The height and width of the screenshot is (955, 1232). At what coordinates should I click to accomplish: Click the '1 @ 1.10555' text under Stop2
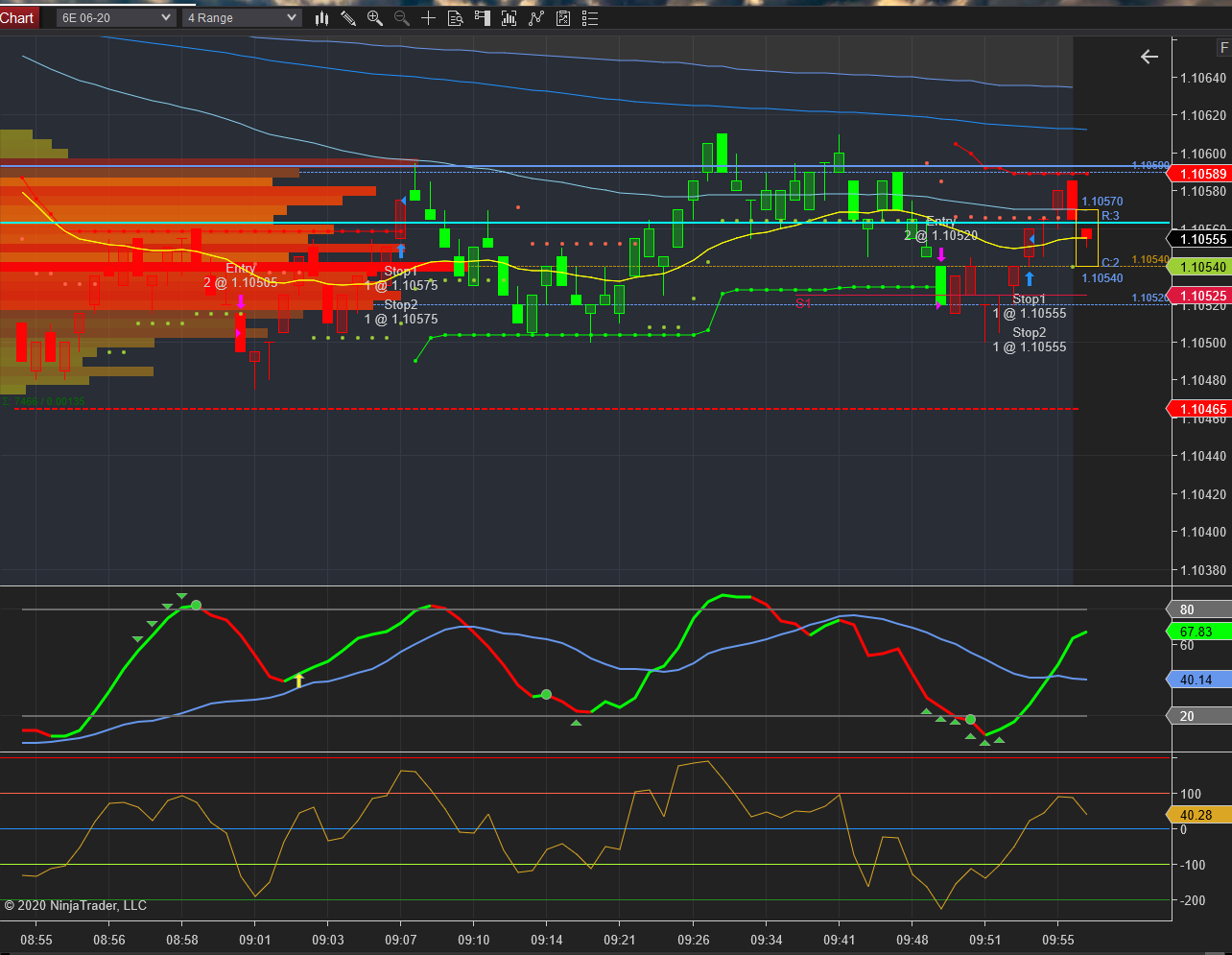[1030, 346]
